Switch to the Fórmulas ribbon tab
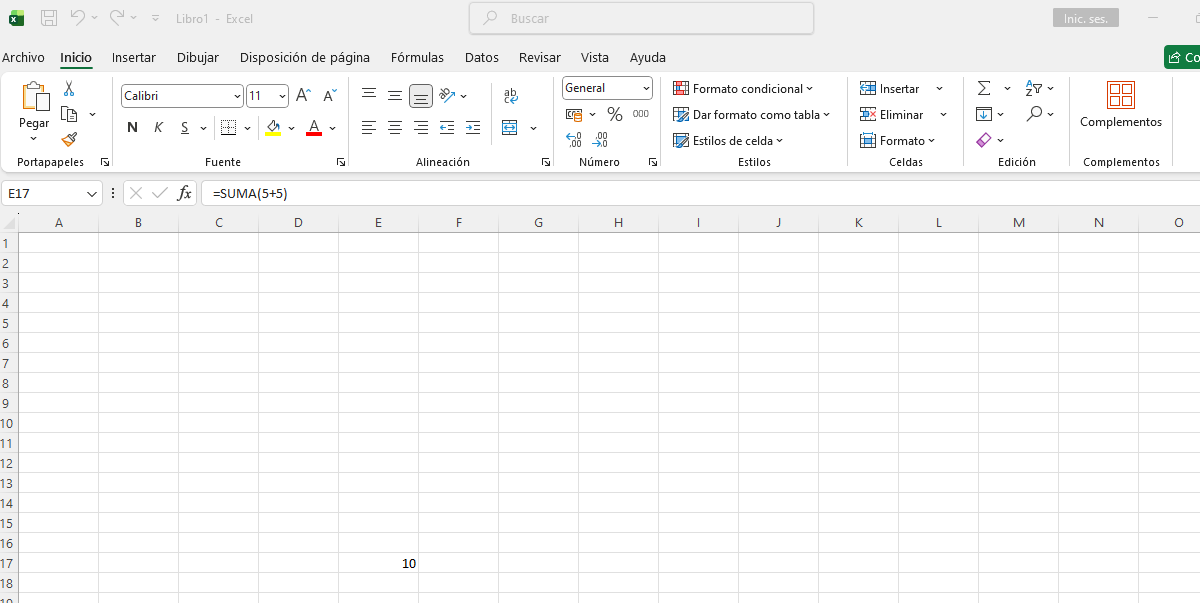This screenshot has width=1200, height=603. 417,57
